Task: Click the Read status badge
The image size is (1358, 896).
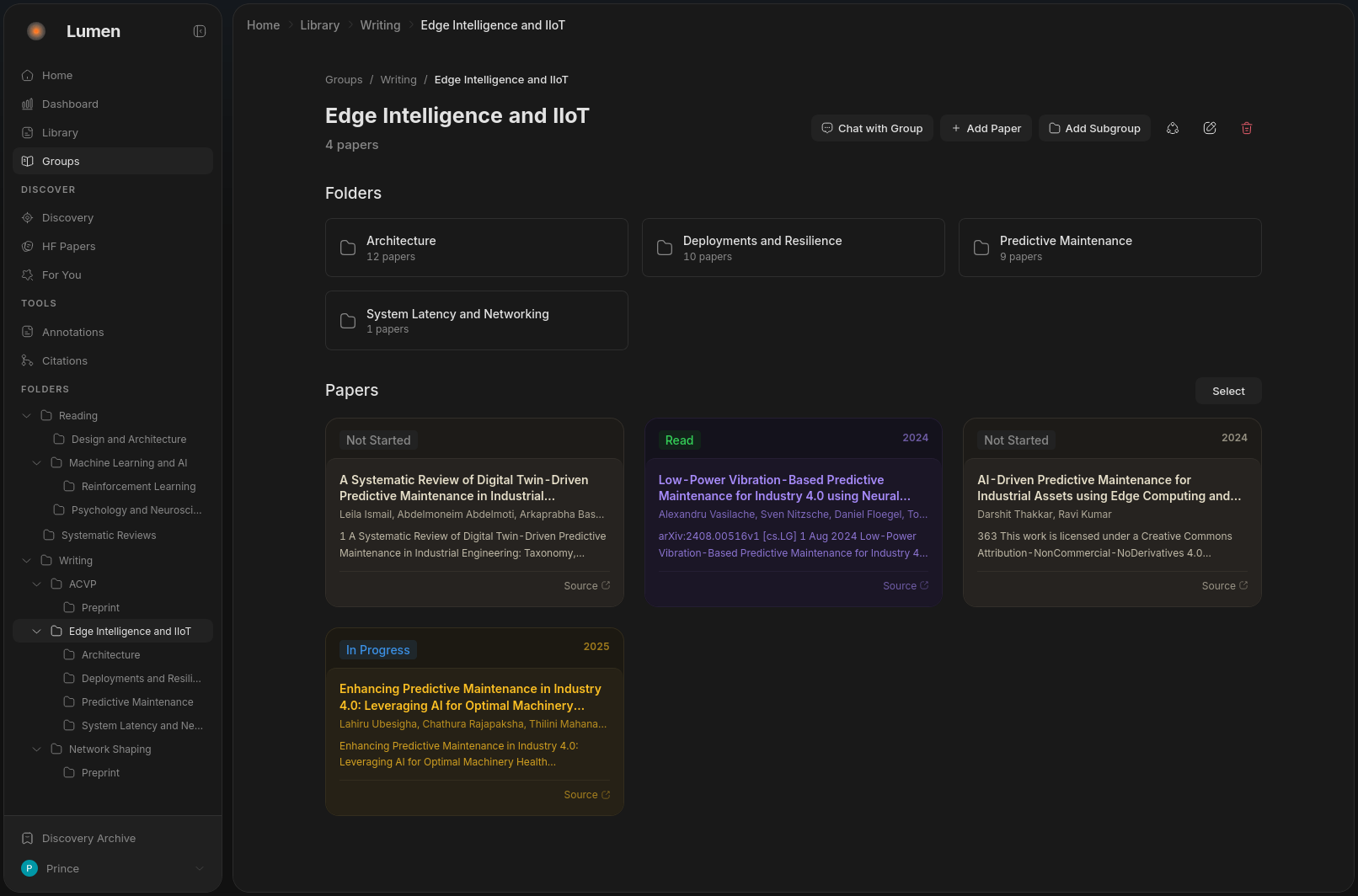Action: click(679, 440)
